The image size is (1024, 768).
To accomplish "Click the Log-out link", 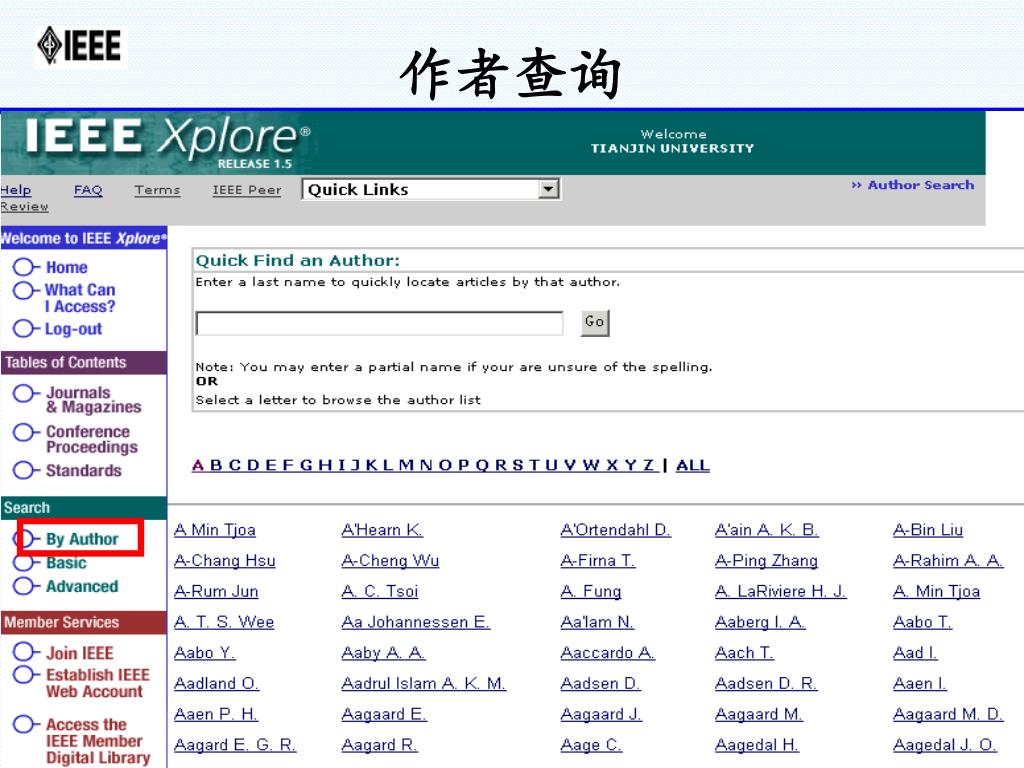I will 73,329.
